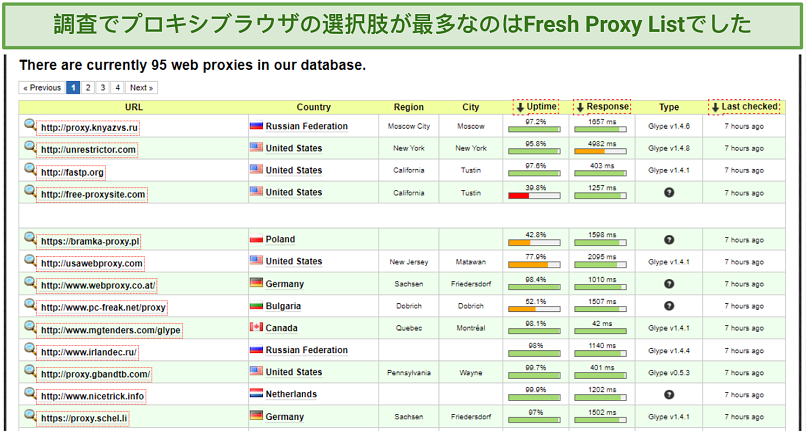Select page 1 in pagination
This screenshot has width=806, height=434.
click(73, 88)
